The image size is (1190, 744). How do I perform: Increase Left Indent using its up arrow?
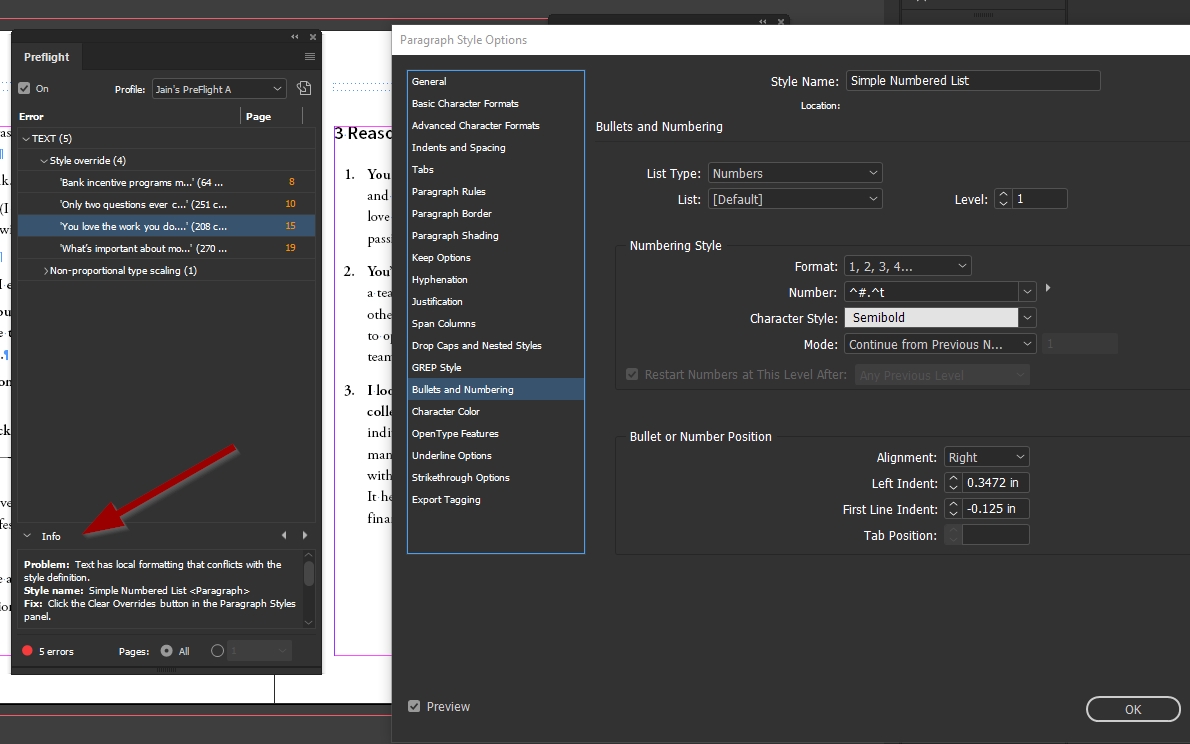pos(953,478)
